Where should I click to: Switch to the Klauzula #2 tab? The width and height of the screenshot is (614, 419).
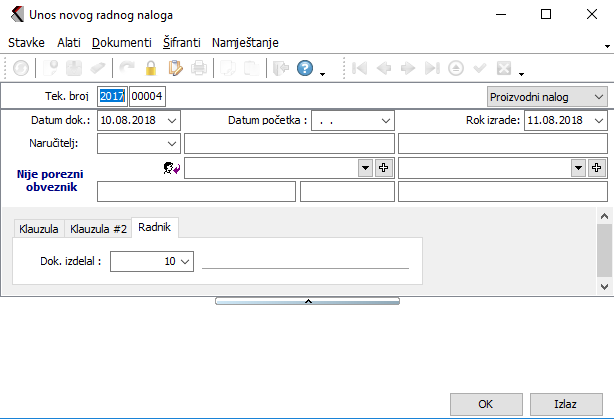click(x=98, y=229)
